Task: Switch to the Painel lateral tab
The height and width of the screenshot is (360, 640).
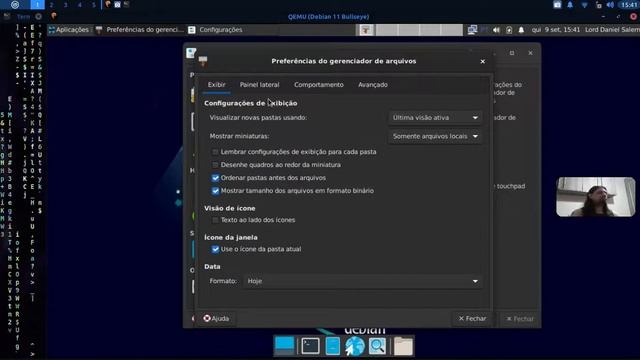Action: click(x=260, y=85)
